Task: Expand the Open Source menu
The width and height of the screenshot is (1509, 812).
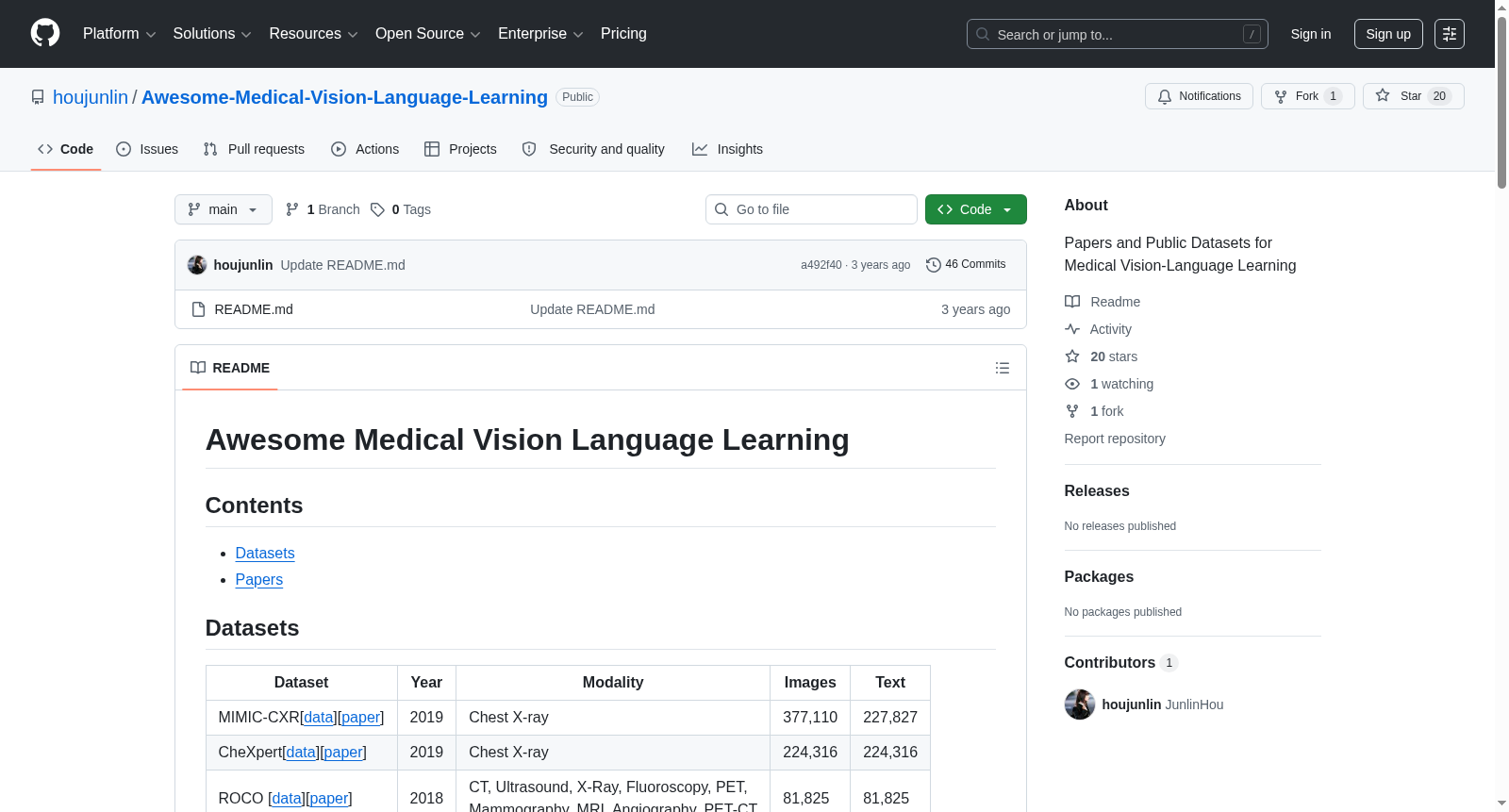Action: coord(428,34)
